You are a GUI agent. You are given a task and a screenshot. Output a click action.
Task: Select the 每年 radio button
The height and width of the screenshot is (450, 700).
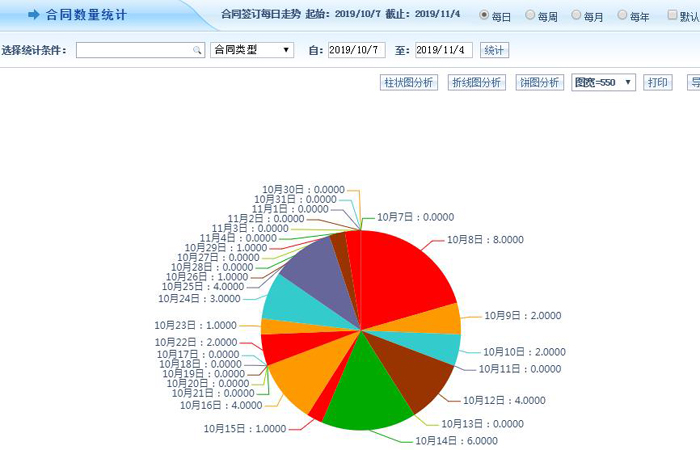pos(622,15)
